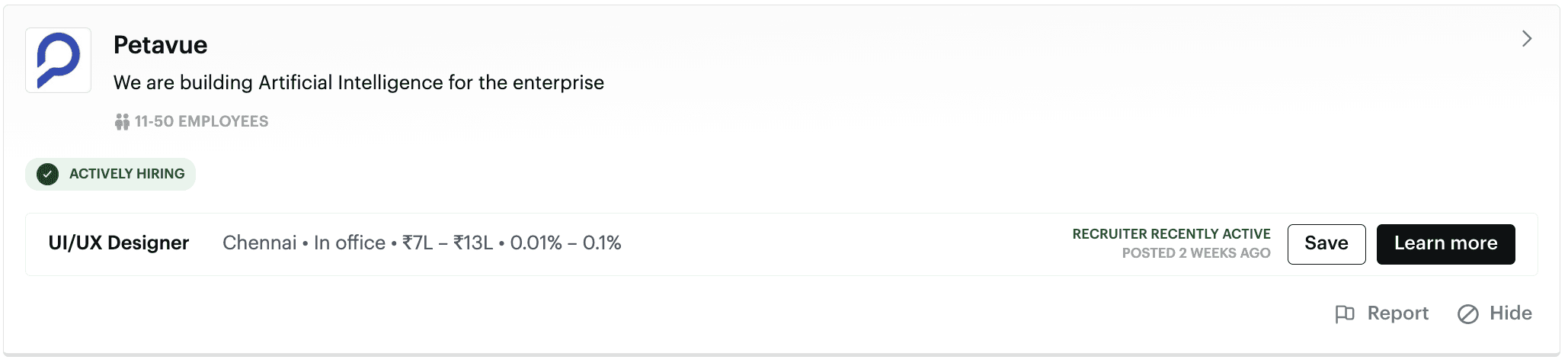Click the company tagline about Artificial Intelligence
The width and height of the screenshot is (1568, 363).
tap(358, 82)
